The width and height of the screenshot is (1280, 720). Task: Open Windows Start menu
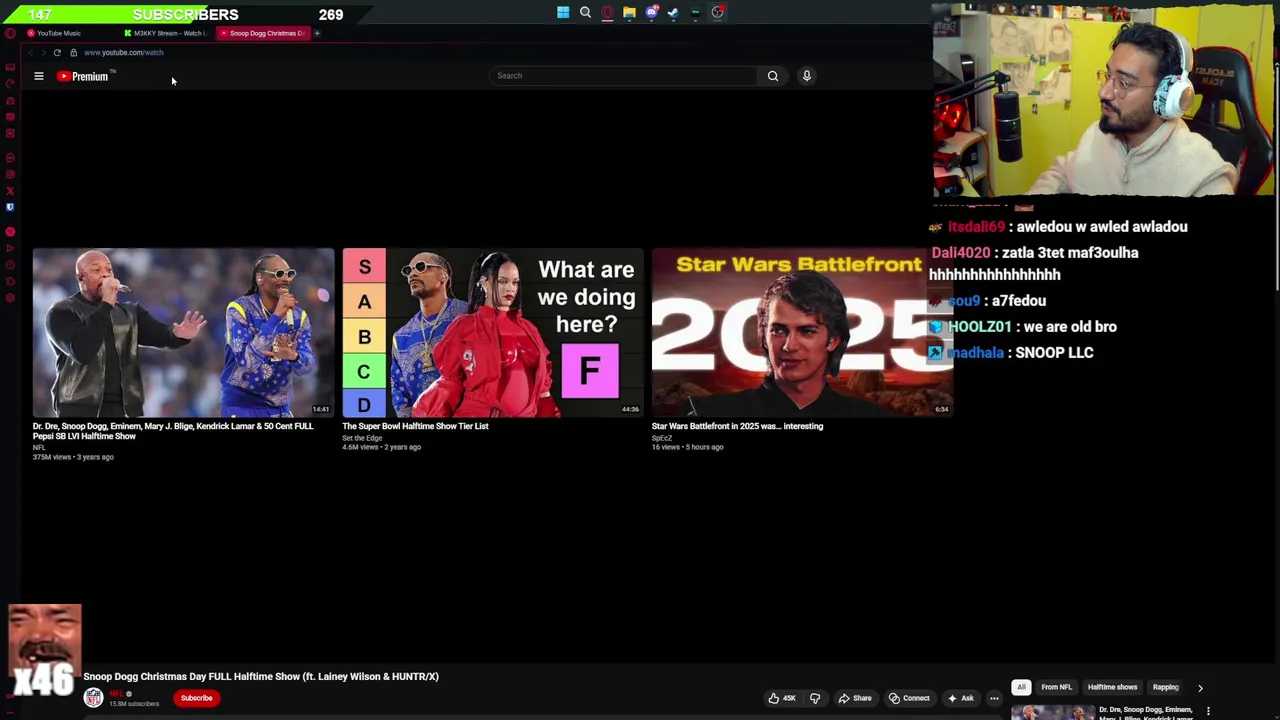click(563, 12)
